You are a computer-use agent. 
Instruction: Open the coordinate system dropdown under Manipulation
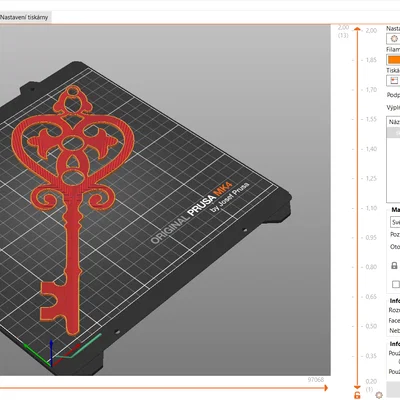395,222
